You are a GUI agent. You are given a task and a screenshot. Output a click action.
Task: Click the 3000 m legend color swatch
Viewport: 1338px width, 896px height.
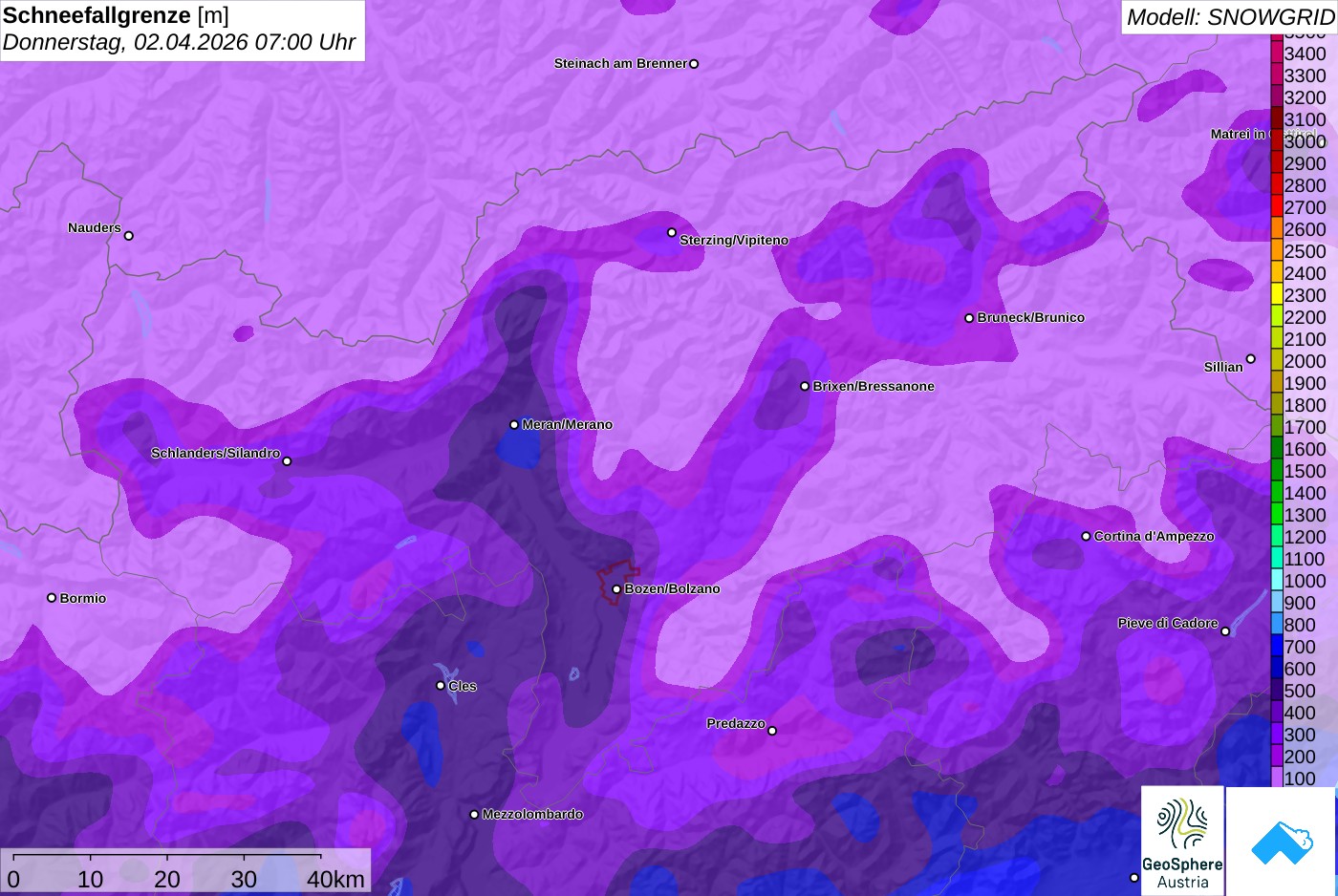pyautogui.click(x=1276, y=141)
